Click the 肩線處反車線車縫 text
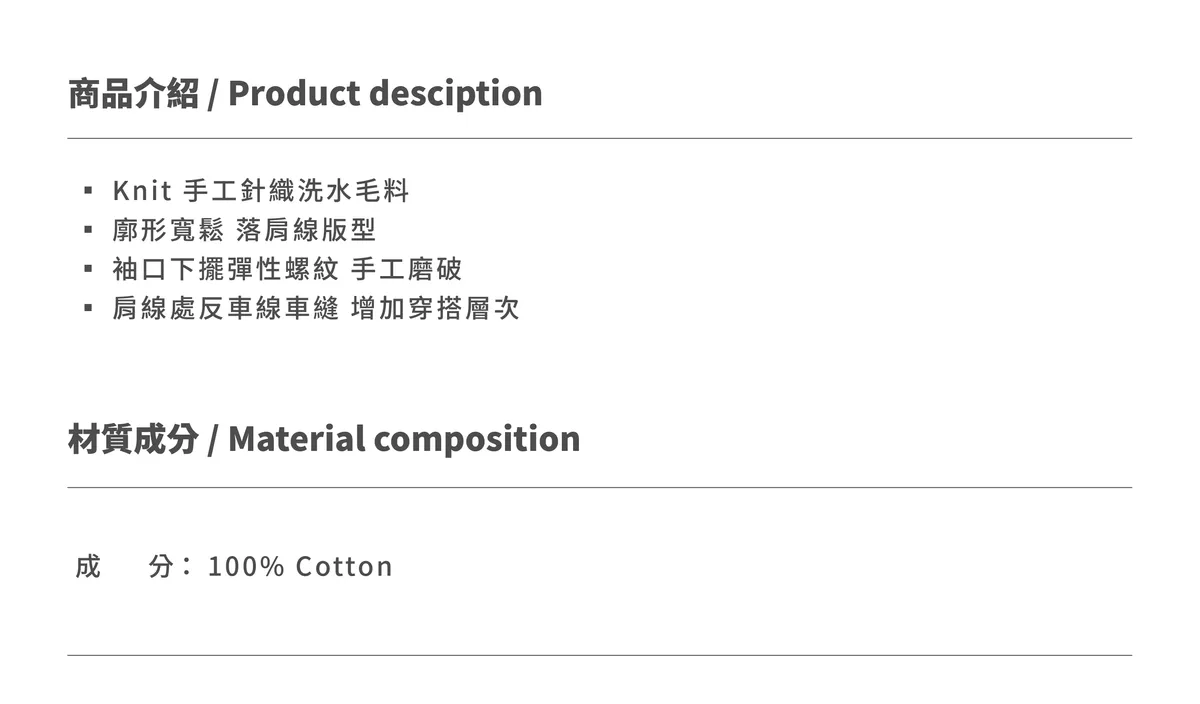1200x704 pixels. pos(226,308)
